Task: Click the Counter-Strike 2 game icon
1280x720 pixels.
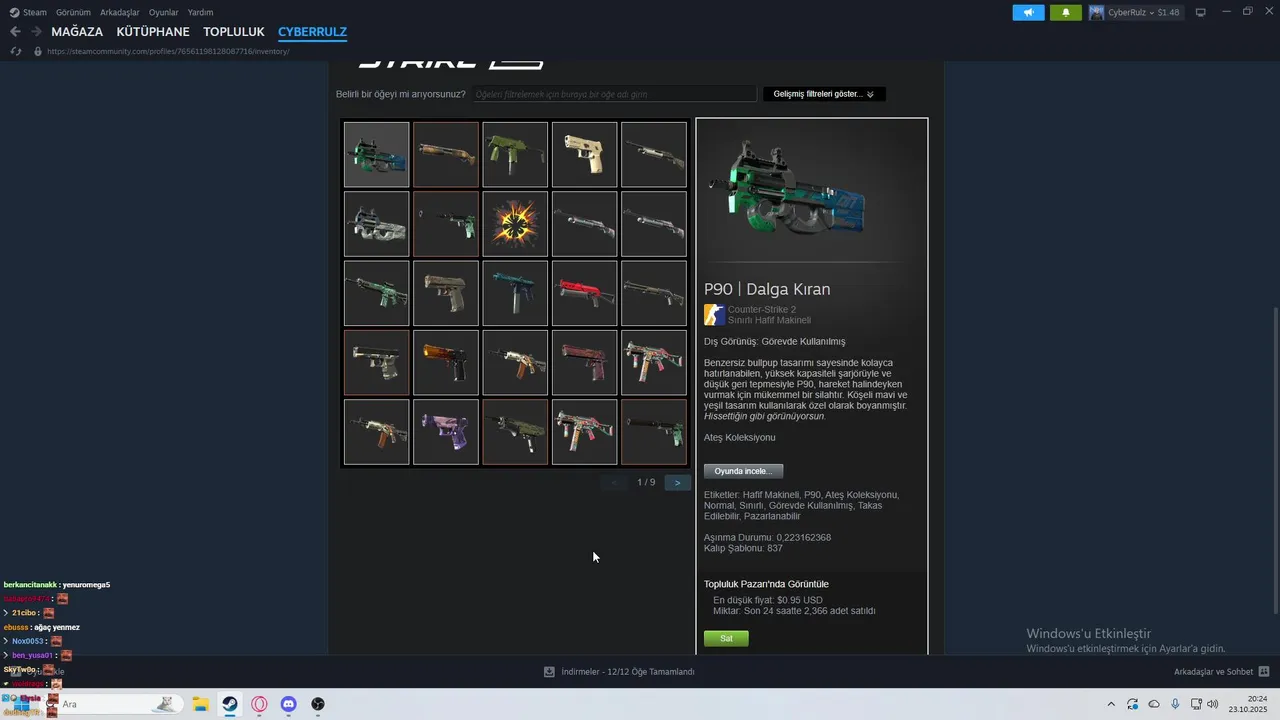Action: (714, 315)
